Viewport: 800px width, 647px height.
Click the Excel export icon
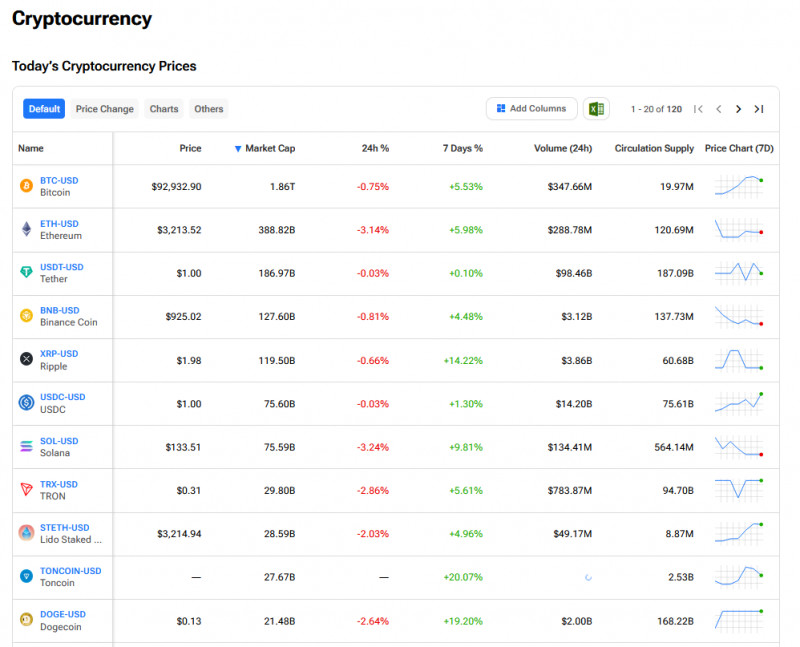596,109
